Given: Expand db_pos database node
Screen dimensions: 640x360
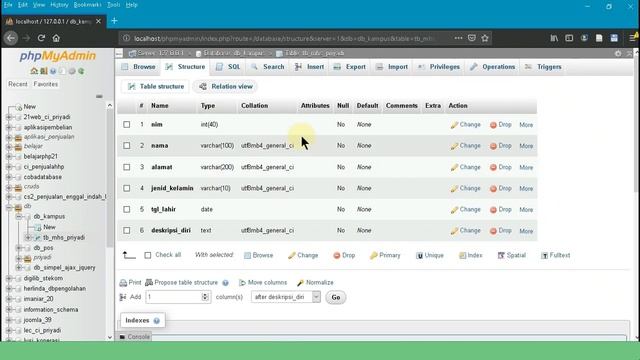Looking at the screenshot, I should [x=19, y=248].
